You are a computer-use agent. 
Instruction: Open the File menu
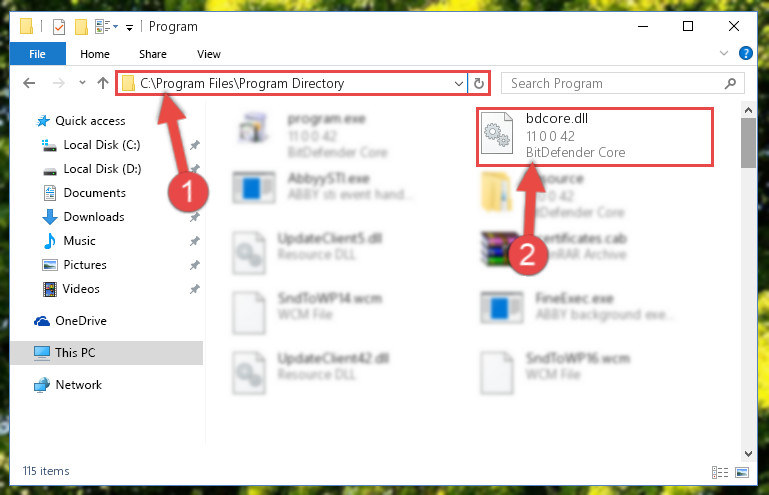(x=37, y=53)
